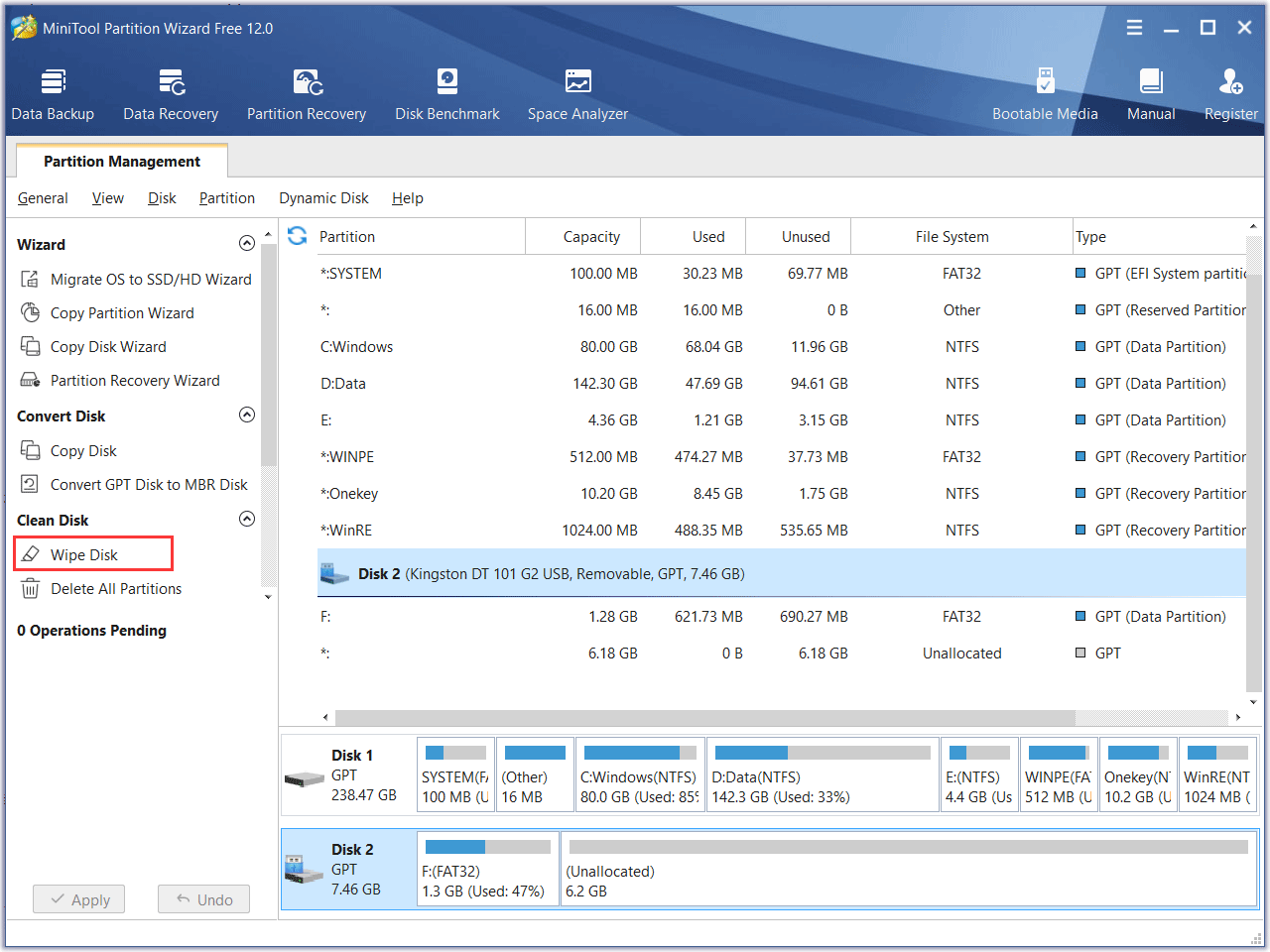Select SYSTEM 100 MB block in disk map
Image resolution: width=1270 pixels, height=952 pixels.
click(x=455, y=774)
